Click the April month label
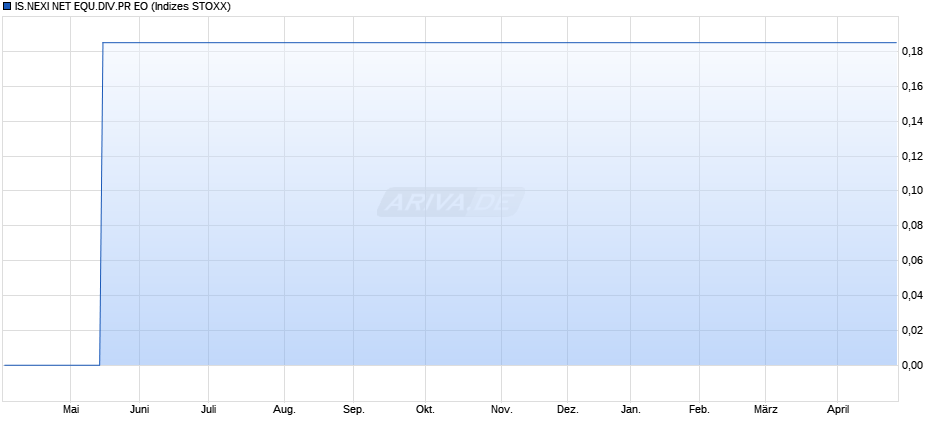This screenshot has height=435, width=940. pyautogui.click(x=838, y=409)
